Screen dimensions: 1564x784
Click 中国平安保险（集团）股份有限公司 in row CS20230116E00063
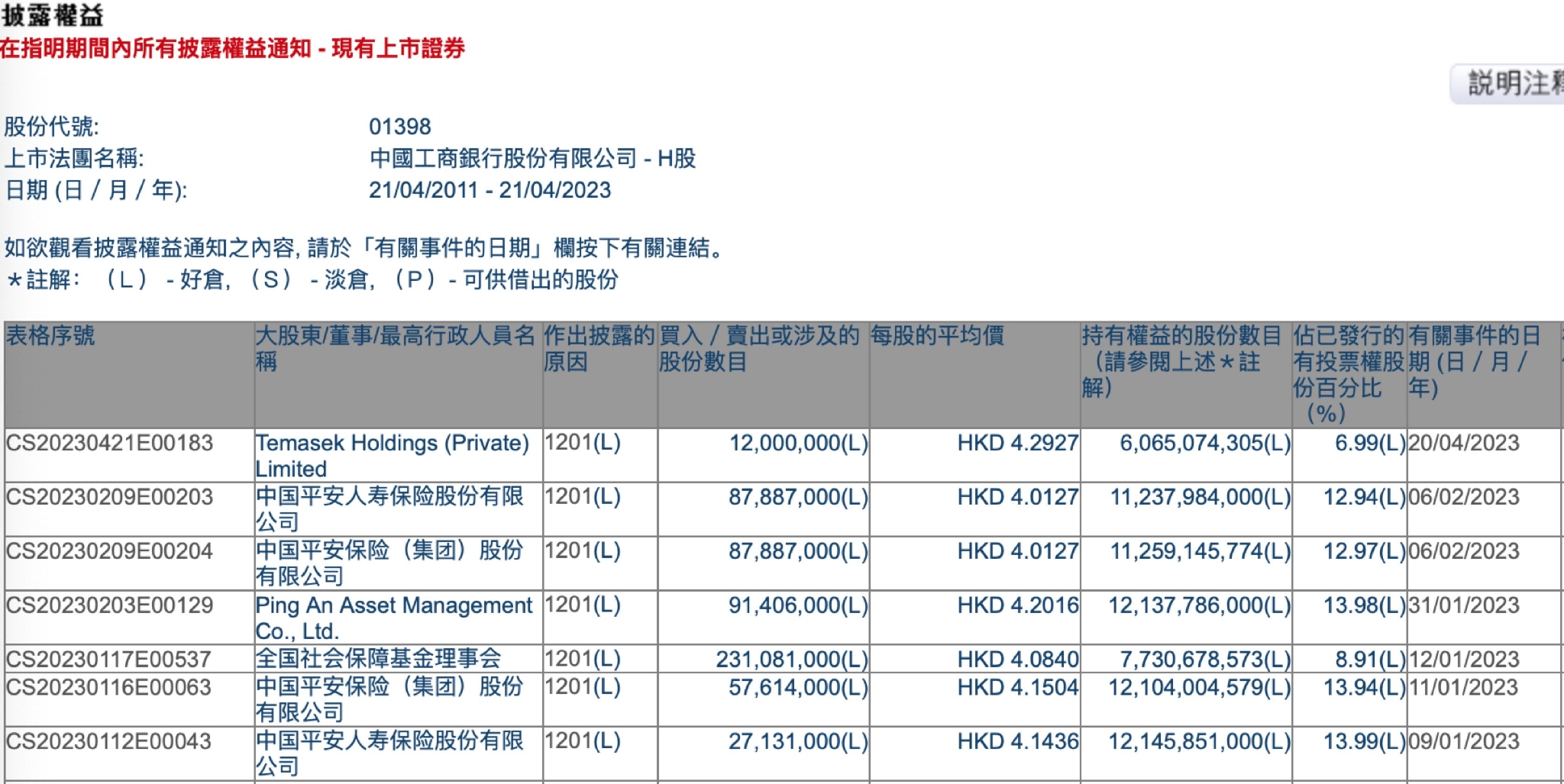(x=389, y=699)
